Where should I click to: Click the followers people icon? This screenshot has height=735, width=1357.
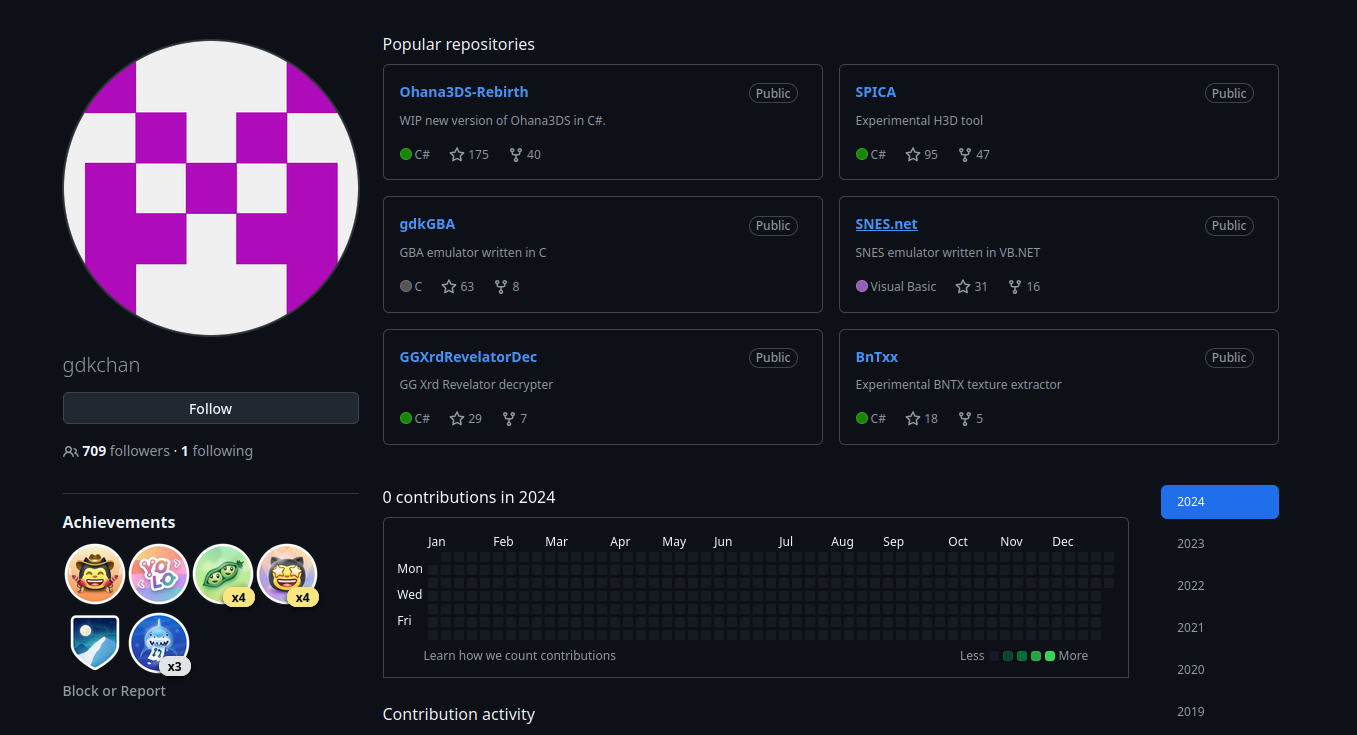[70, 451]
